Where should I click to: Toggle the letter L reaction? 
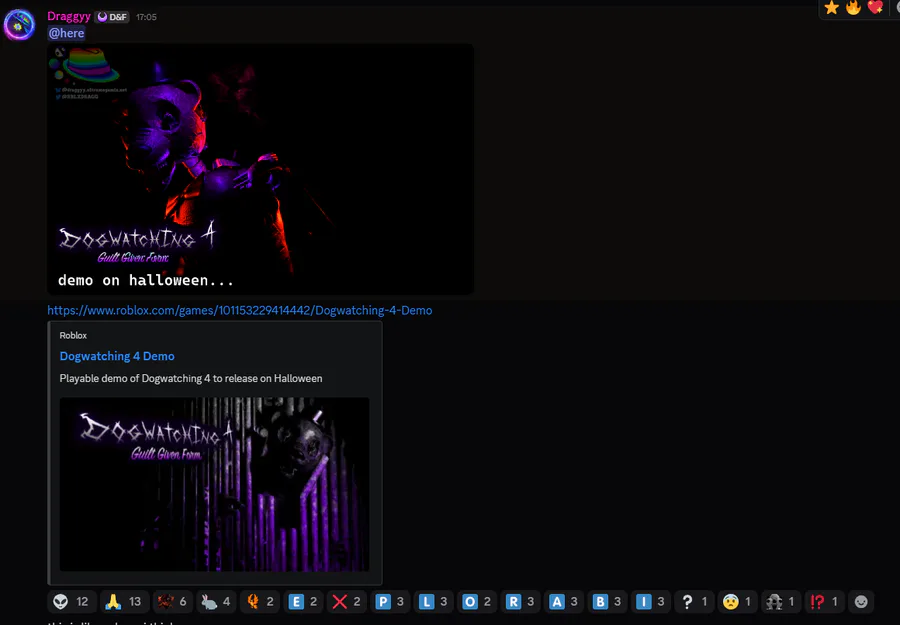[433, 601]
